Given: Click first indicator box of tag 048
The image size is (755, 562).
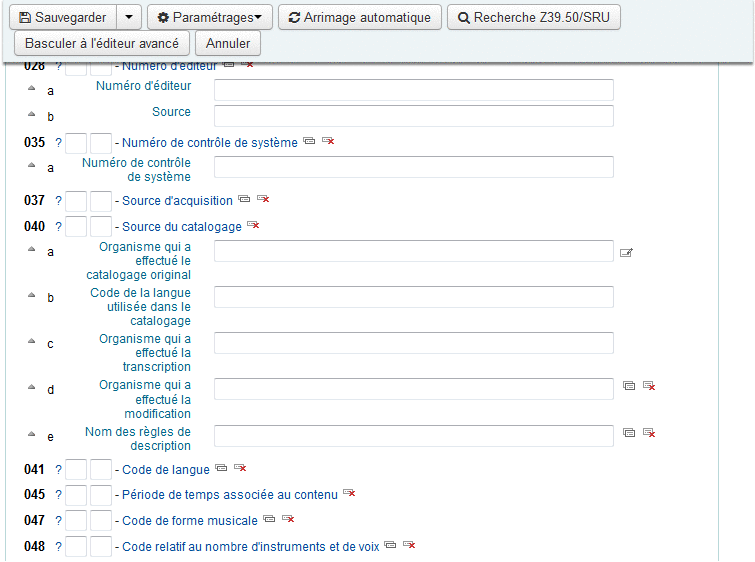Looking at the screenshot, I should (76, 547).
